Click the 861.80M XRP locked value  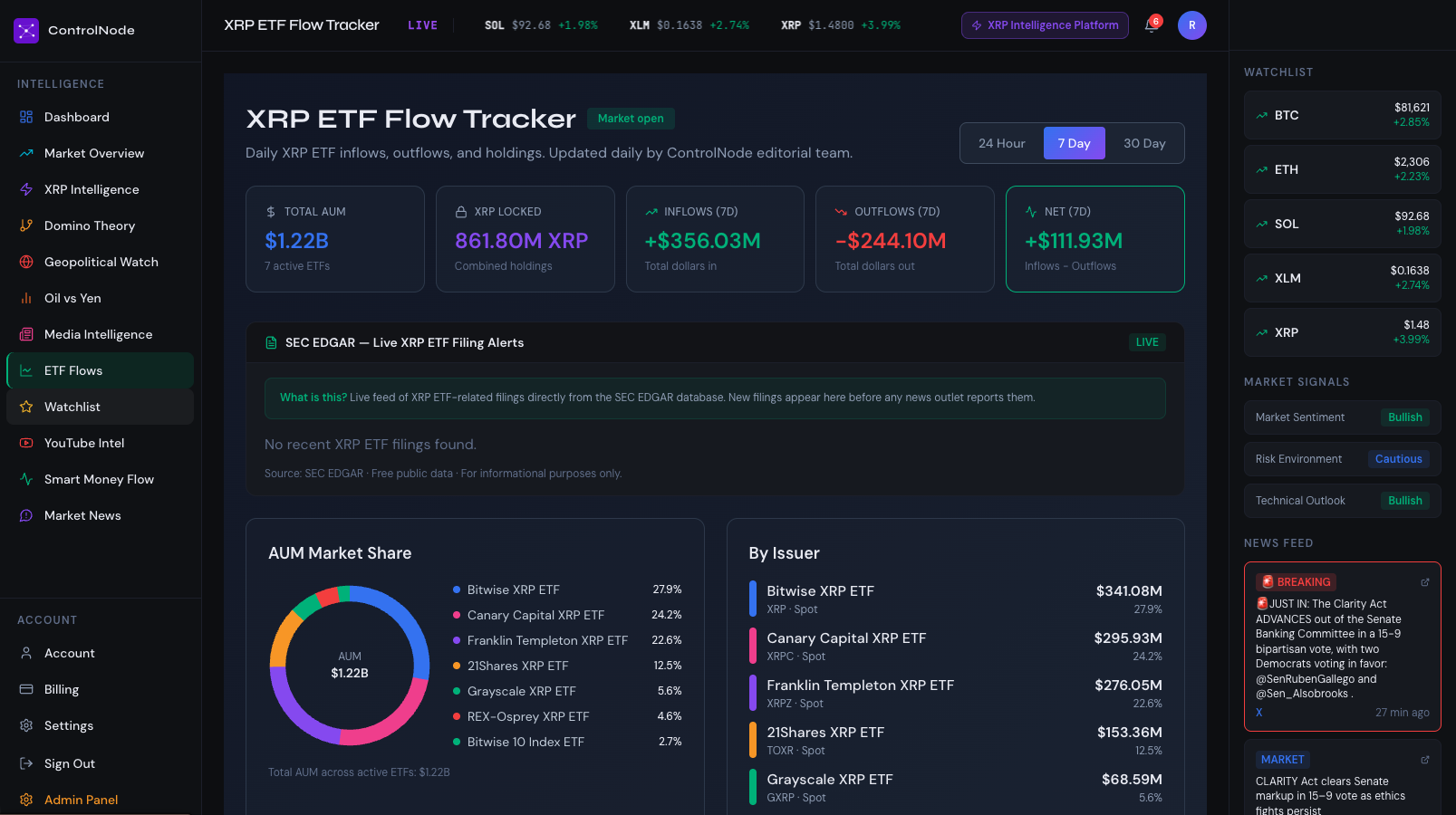pos(522,241)
